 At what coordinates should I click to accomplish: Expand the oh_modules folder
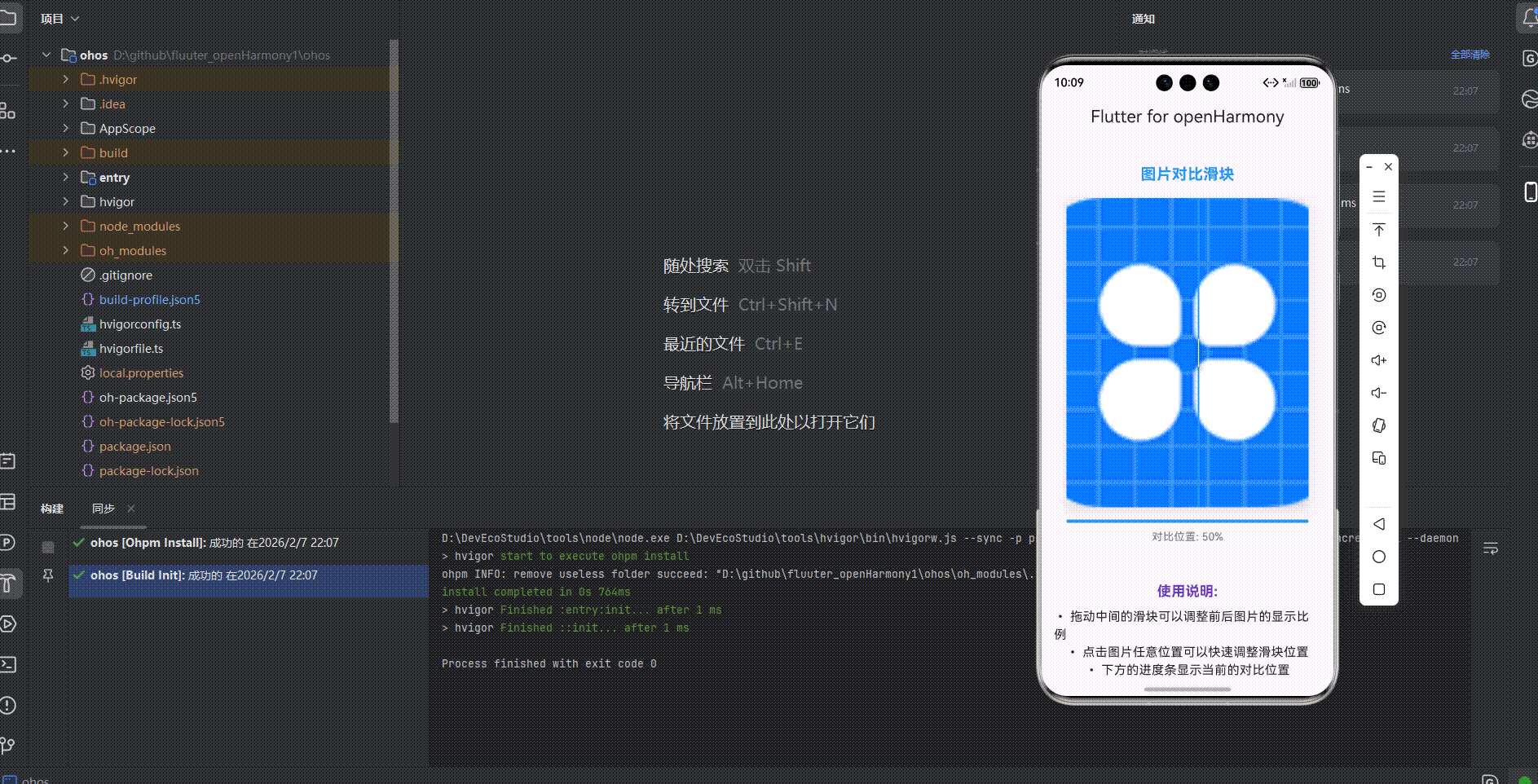[x=66, y=250]
